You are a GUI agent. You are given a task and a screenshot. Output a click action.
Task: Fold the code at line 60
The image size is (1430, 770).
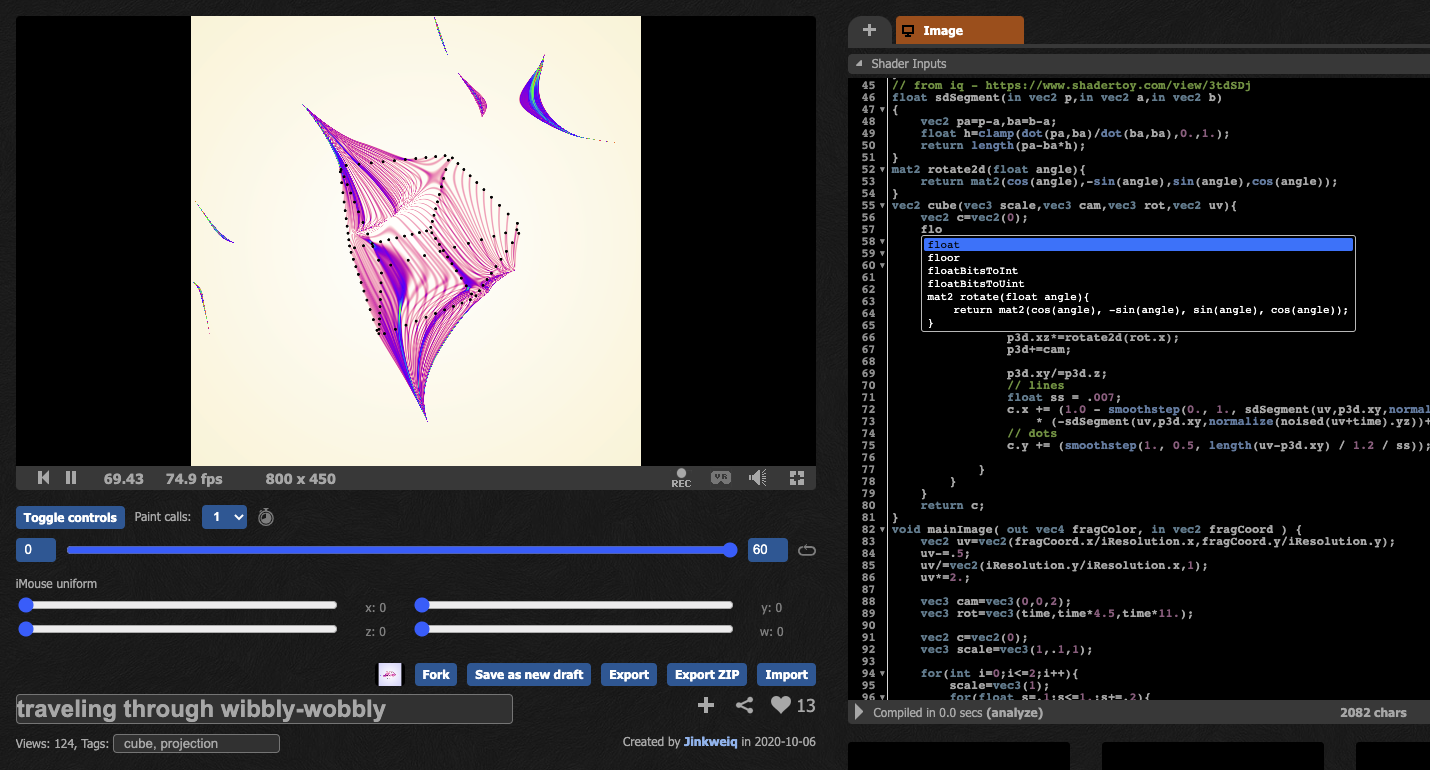pos(883,266)
